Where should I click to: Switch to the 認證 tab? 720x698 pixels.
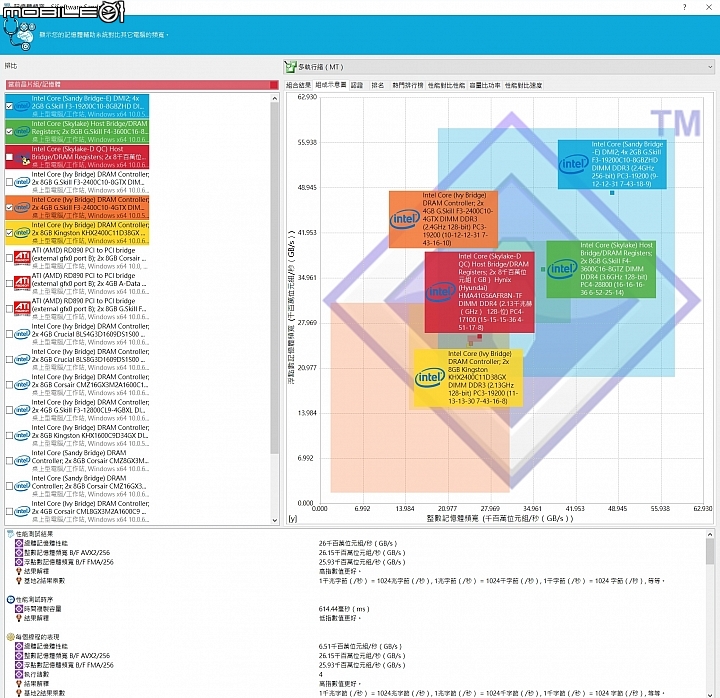pyautogui.click(x=357, y=85)
